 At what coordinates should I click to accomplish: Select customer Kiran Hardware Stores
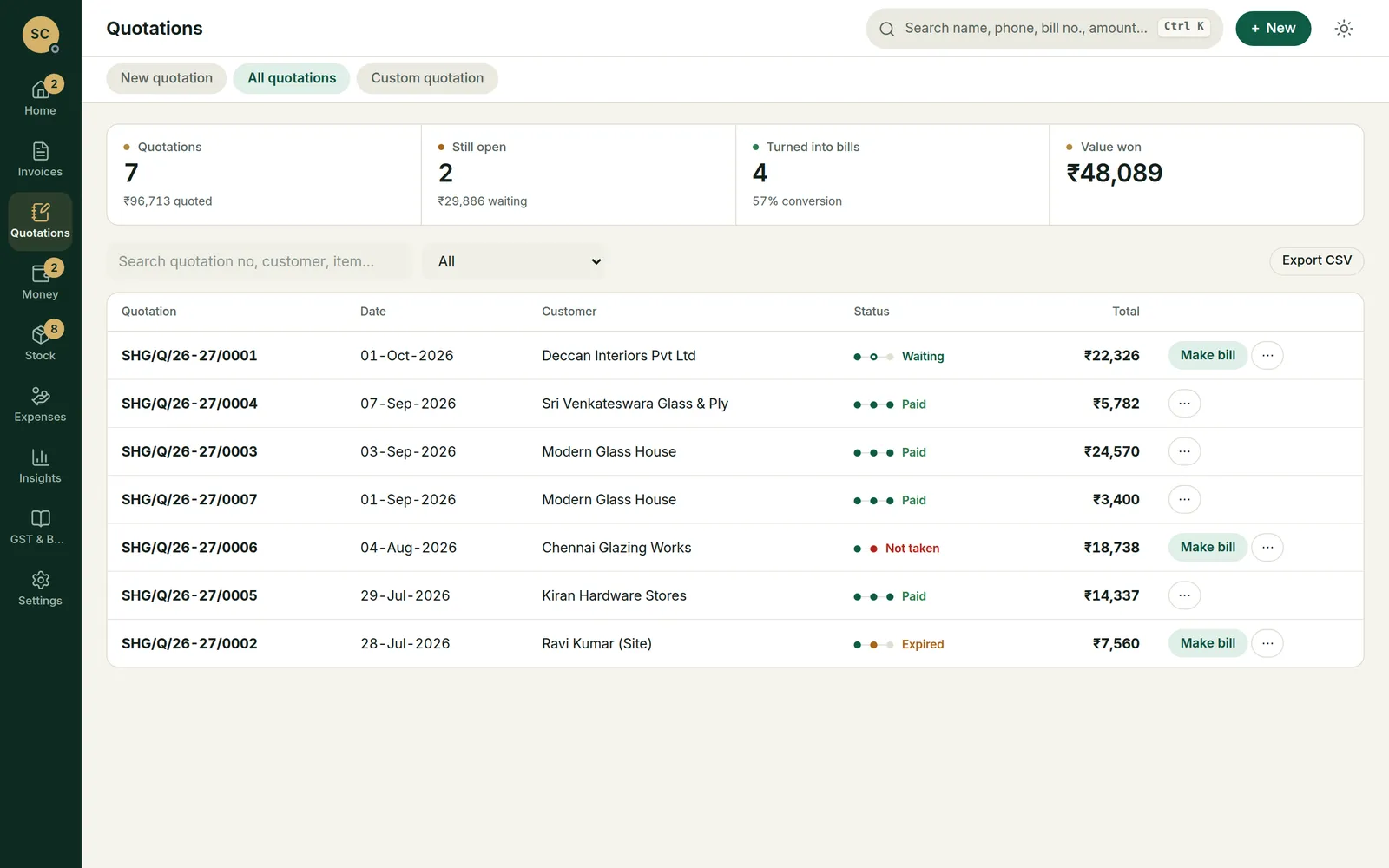(x=614, y=595)
